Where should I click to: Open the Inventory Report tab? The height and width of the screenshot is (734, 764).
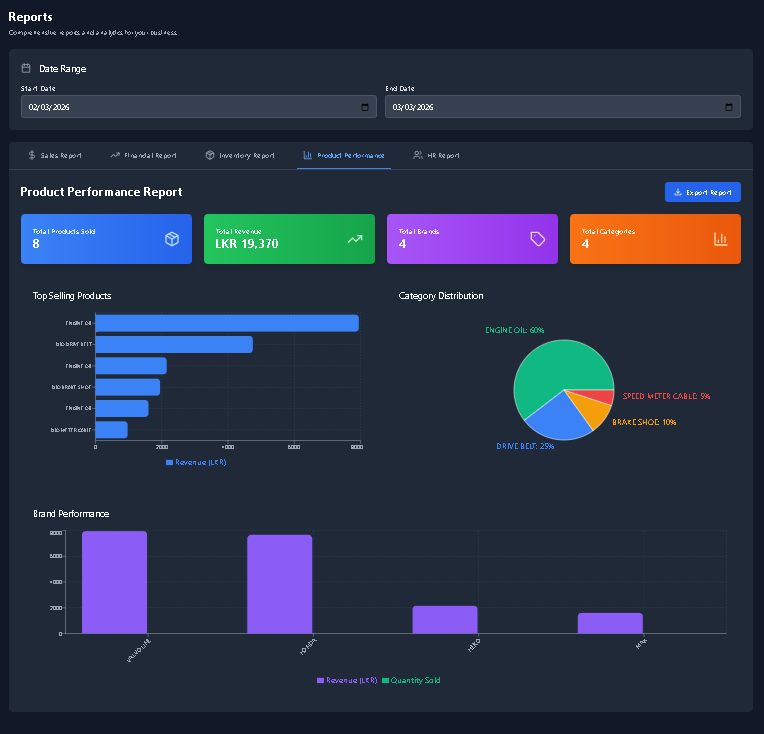click(x=240, y=155)
